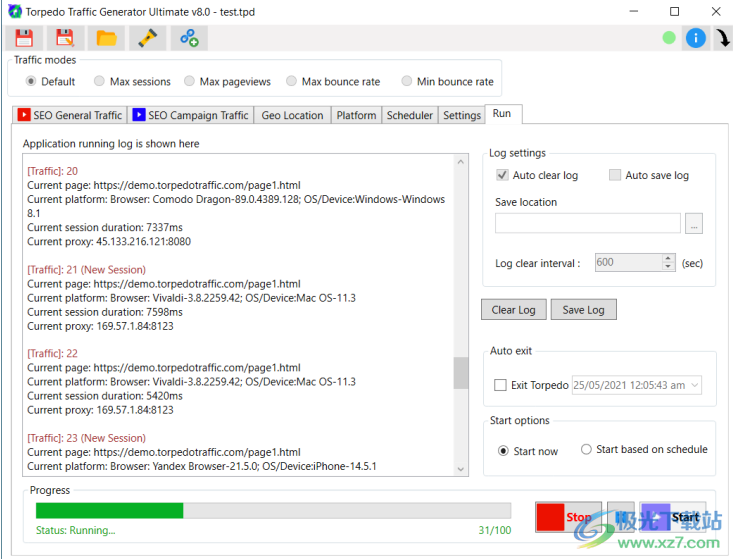Select the Run tab
The image size is (733, 559).
pyautogui.click(x=502, y=114)
